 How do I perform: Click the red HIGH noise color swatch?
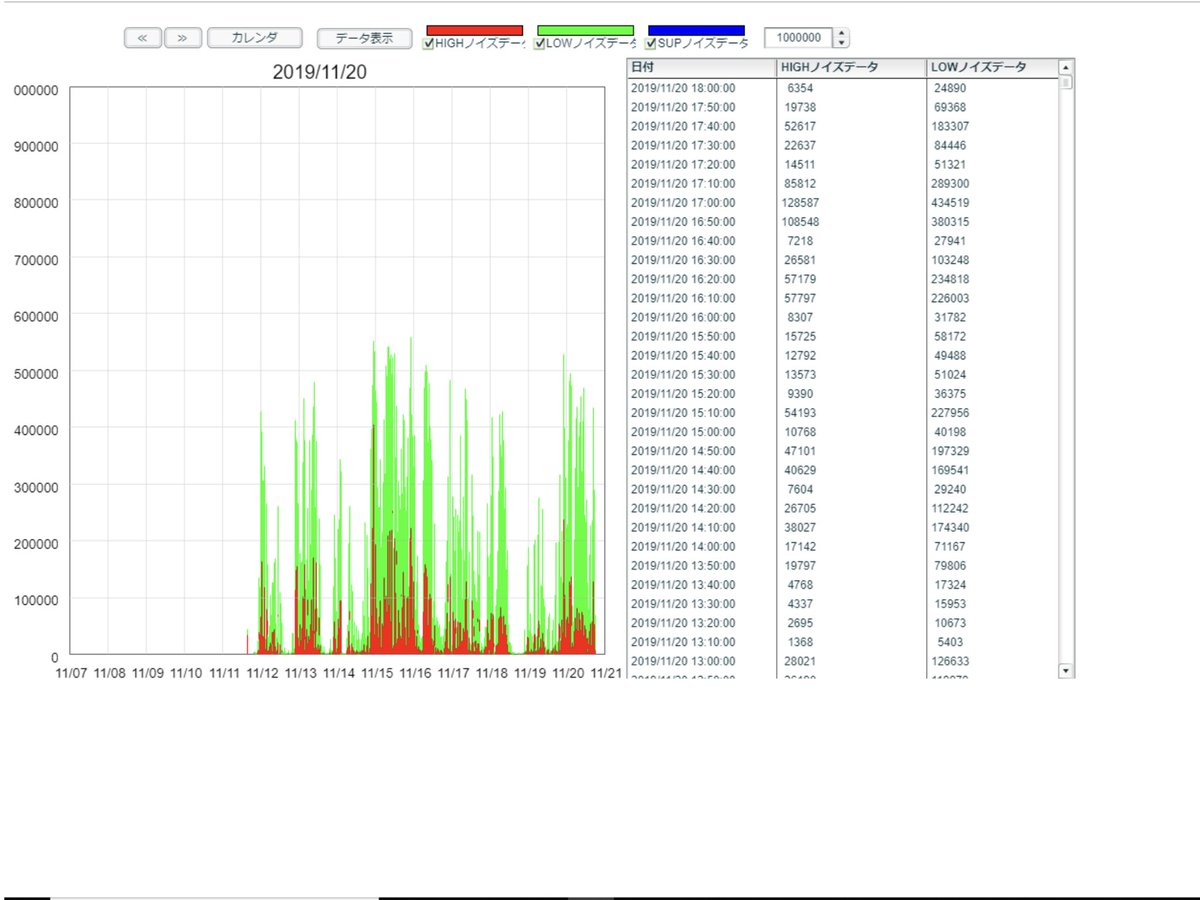(475, 30)
